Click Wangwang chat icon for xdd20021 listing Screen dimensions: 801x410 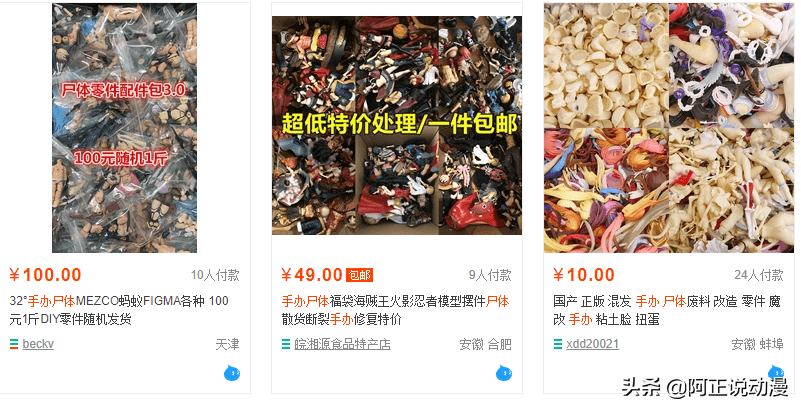[776, 372]
